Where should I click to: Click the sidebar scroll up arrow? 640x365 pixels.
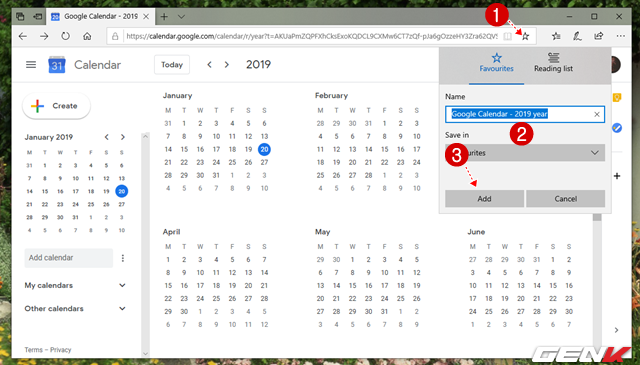point(145,137)
